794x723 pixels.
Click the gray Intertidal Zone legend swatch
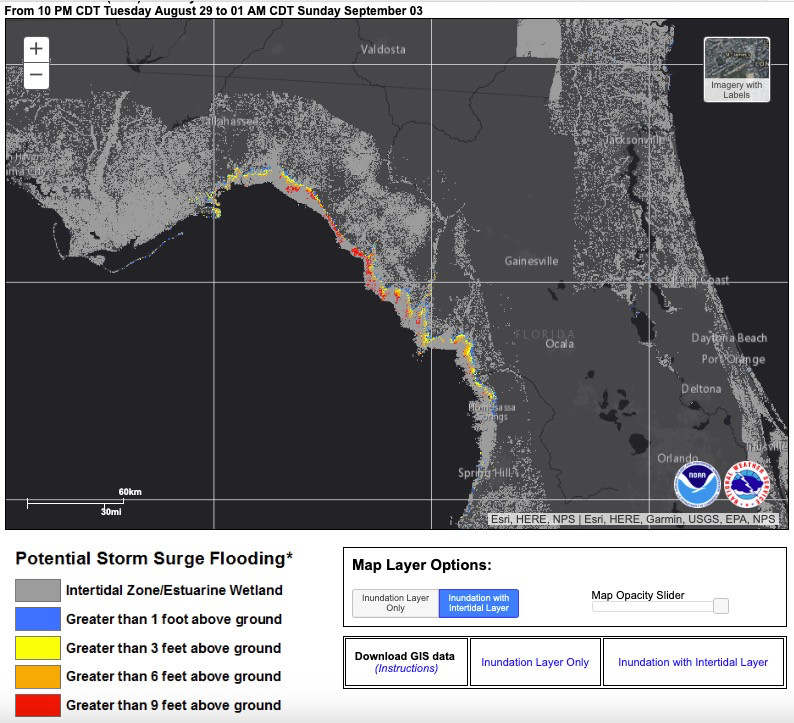pyautogui.click(x=37, y=590)
